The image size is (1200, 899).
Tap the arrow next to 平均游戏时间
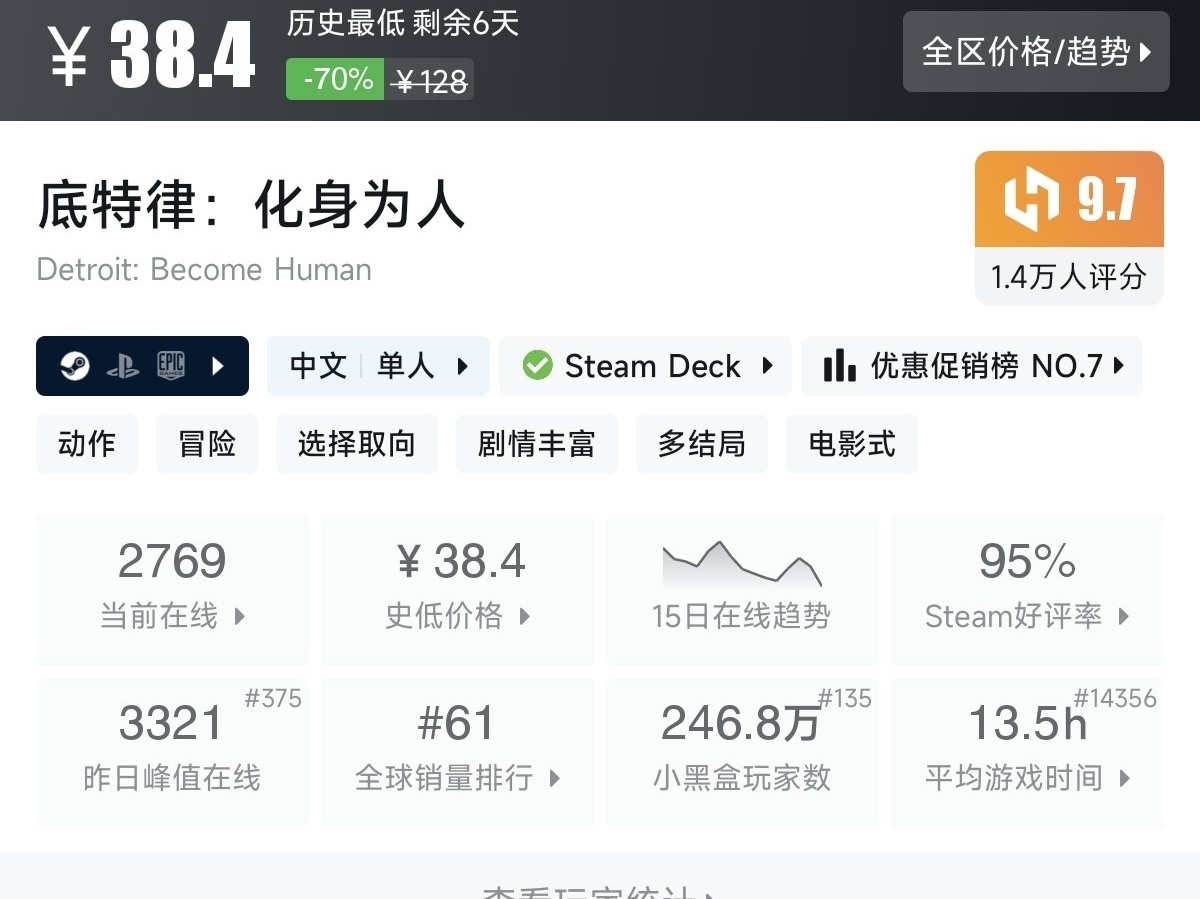point(1123,778)
